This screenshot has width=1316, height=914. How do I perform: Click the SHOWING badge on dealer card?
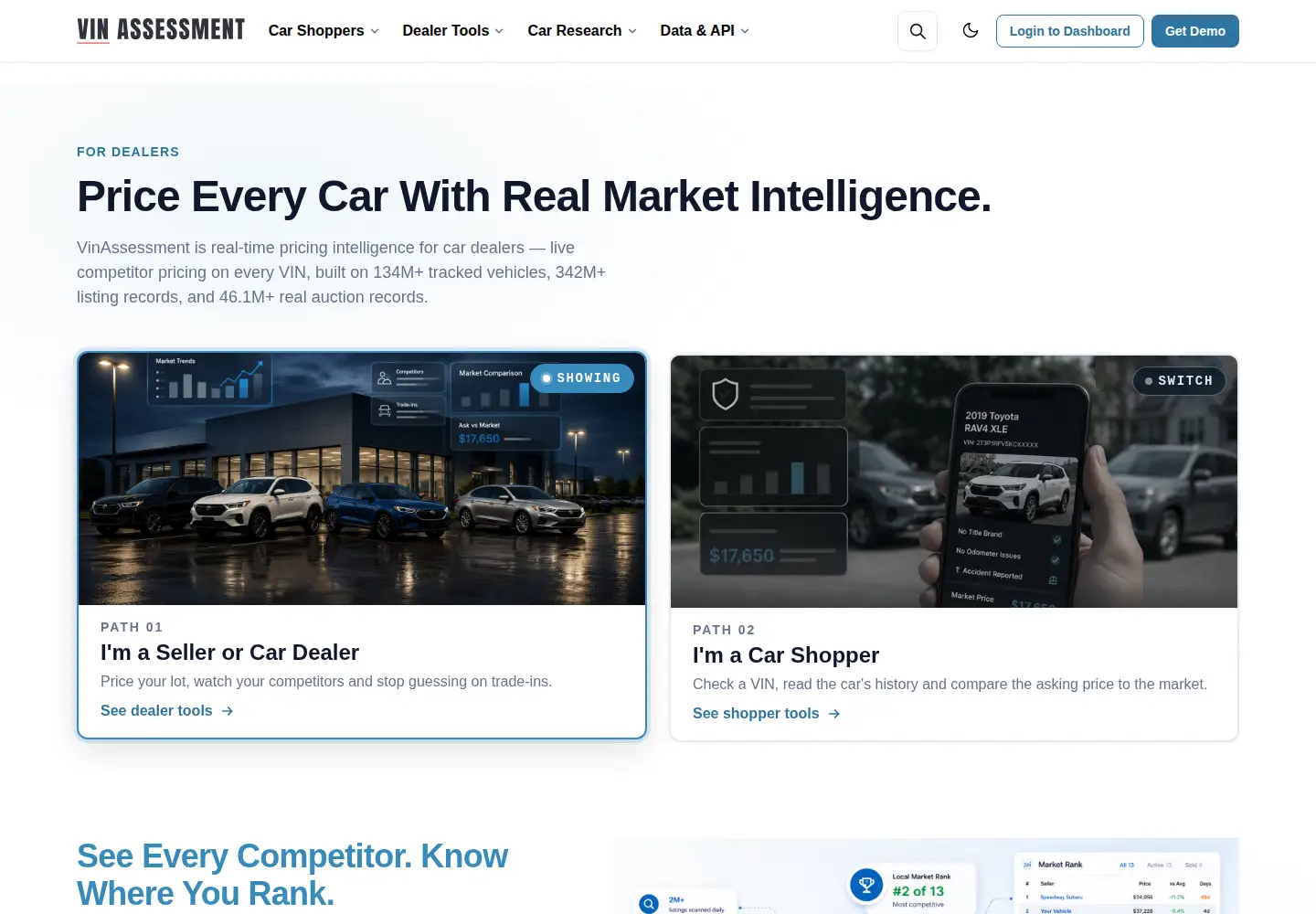tap(582, 378)
